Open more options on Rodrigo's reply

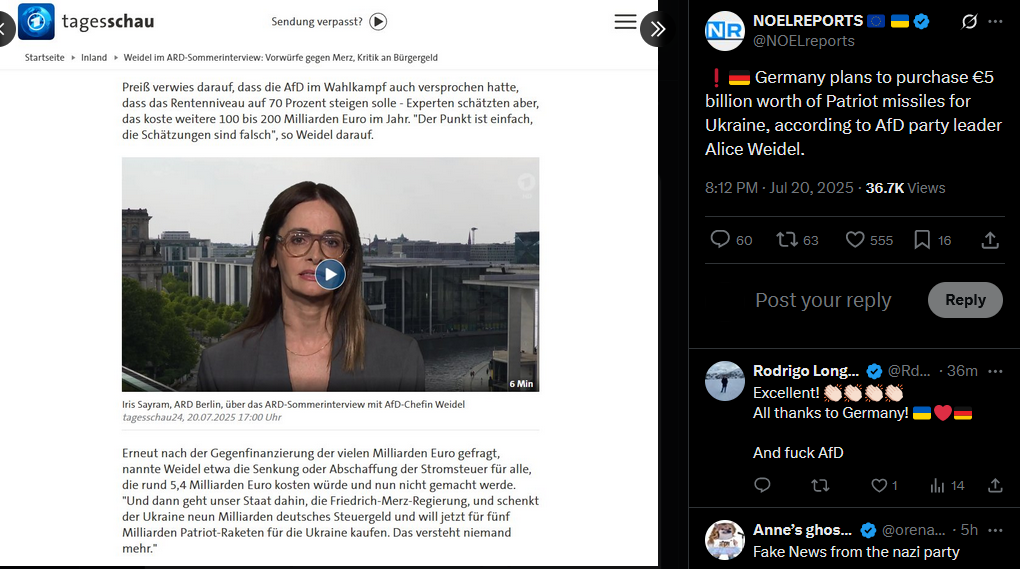[995, 371]
